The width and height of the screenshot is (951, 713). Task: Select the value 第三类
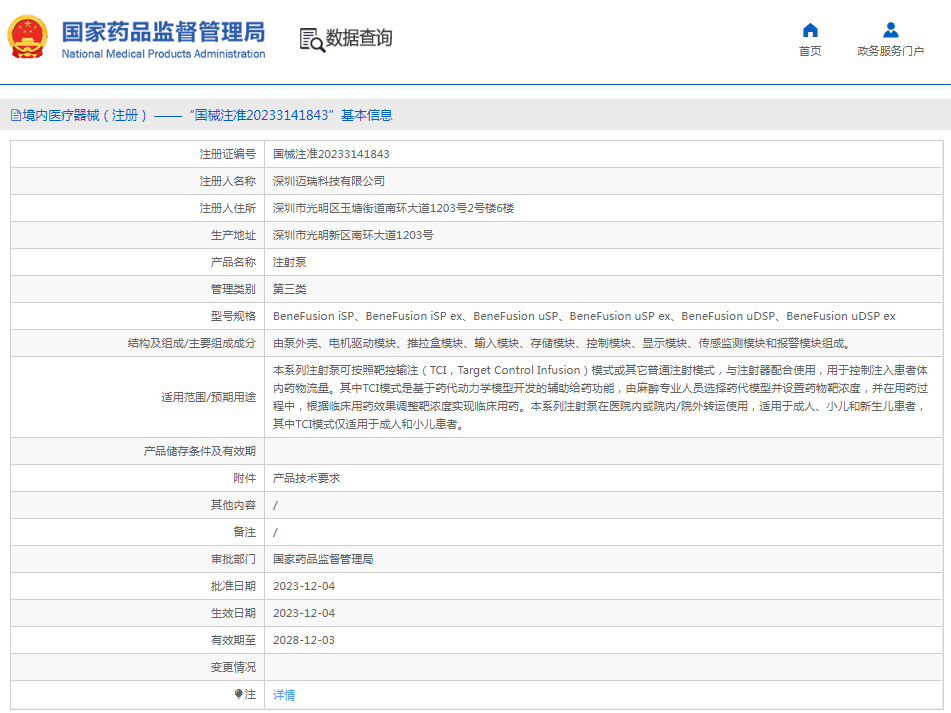290,289
